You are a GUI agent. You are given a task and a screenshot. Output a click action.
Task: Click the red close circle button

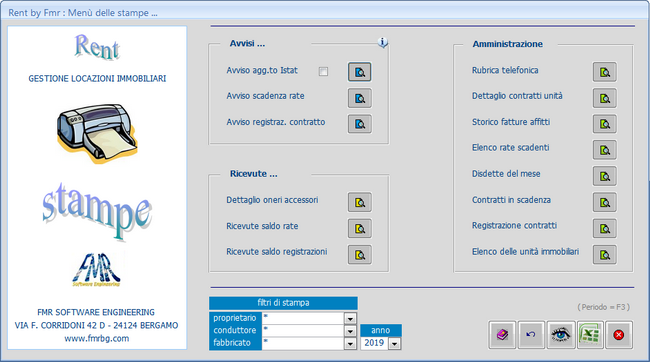pos(619,335)
